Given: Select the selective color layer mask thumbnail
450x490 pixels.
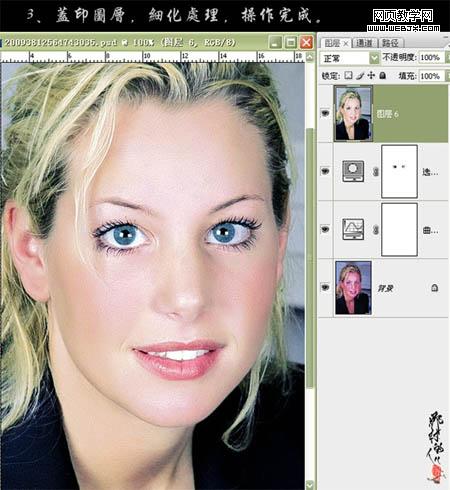Looking at the screenshot, I should coord(399,171).
